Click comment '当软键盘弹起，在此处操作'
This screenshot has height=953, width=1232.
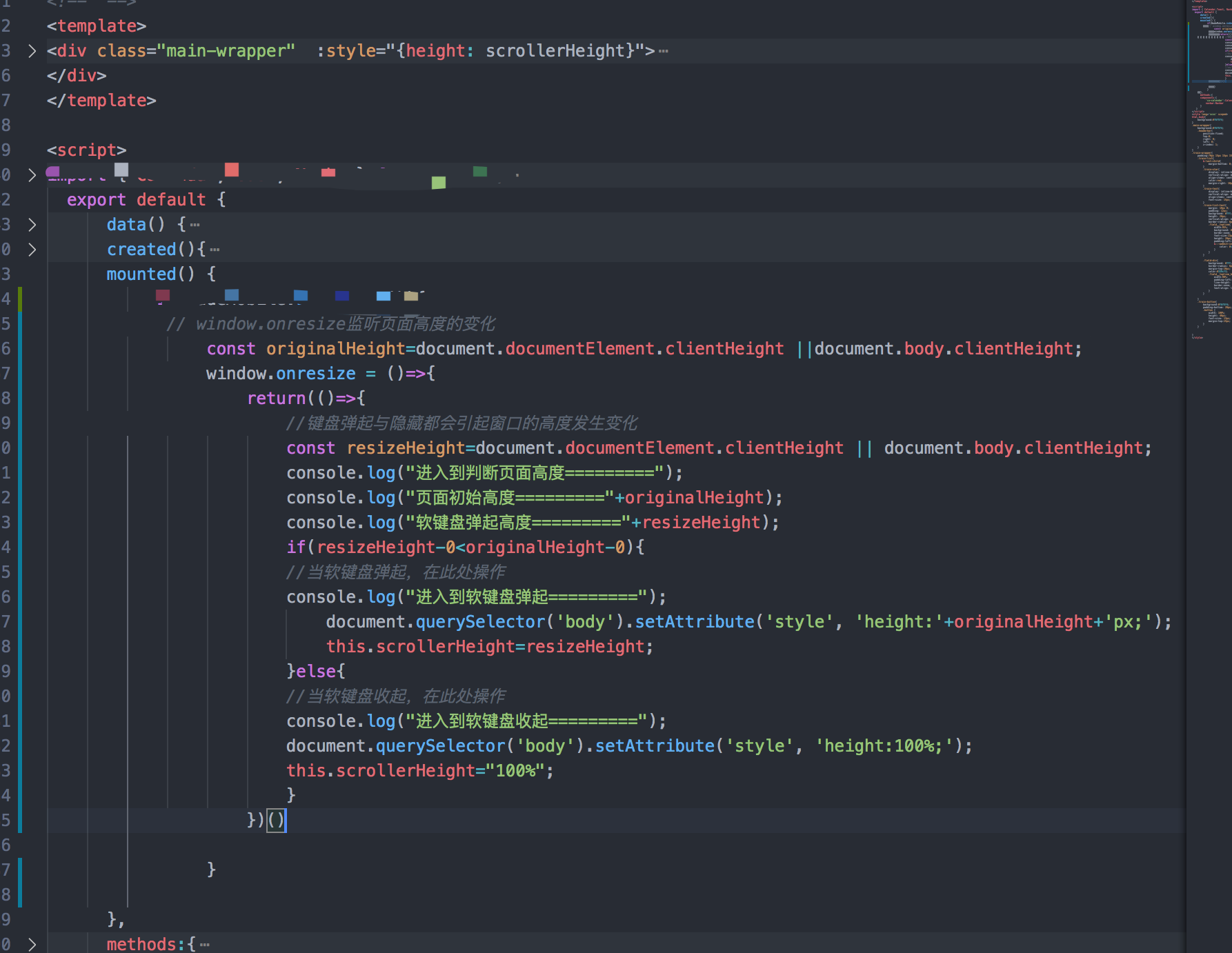coord(396,572)
